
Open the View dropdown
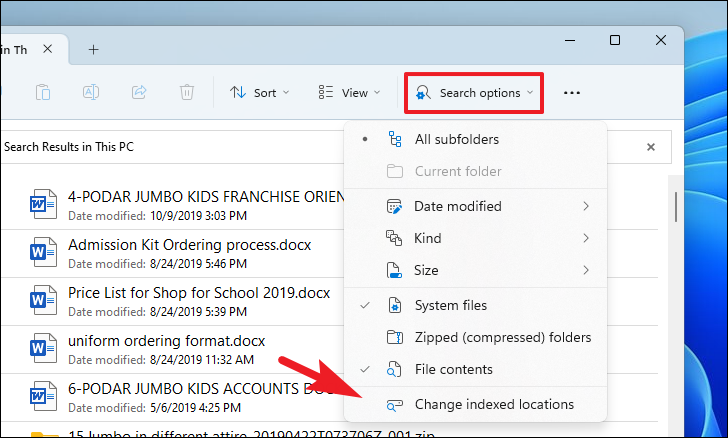click(350, 93)
